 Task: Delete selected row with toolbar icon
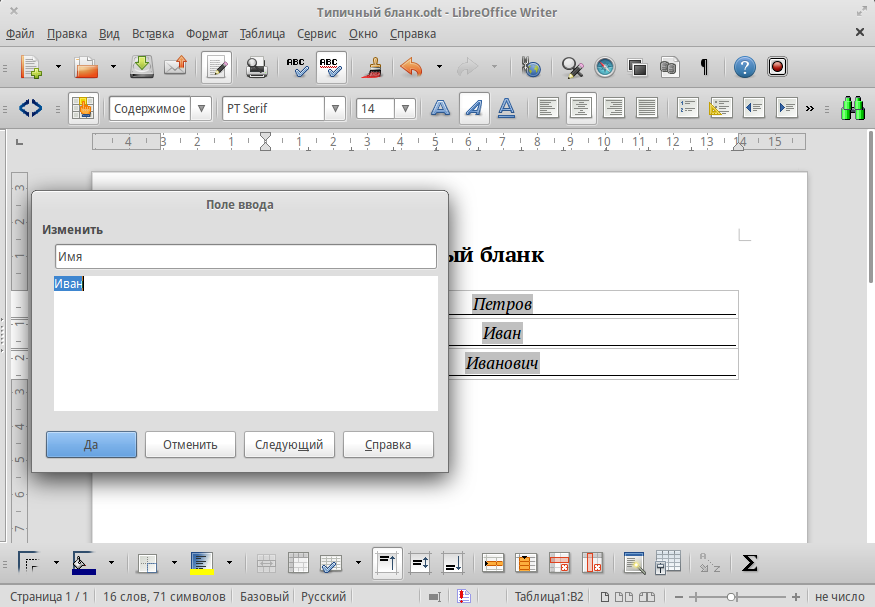tap(557, 563)
